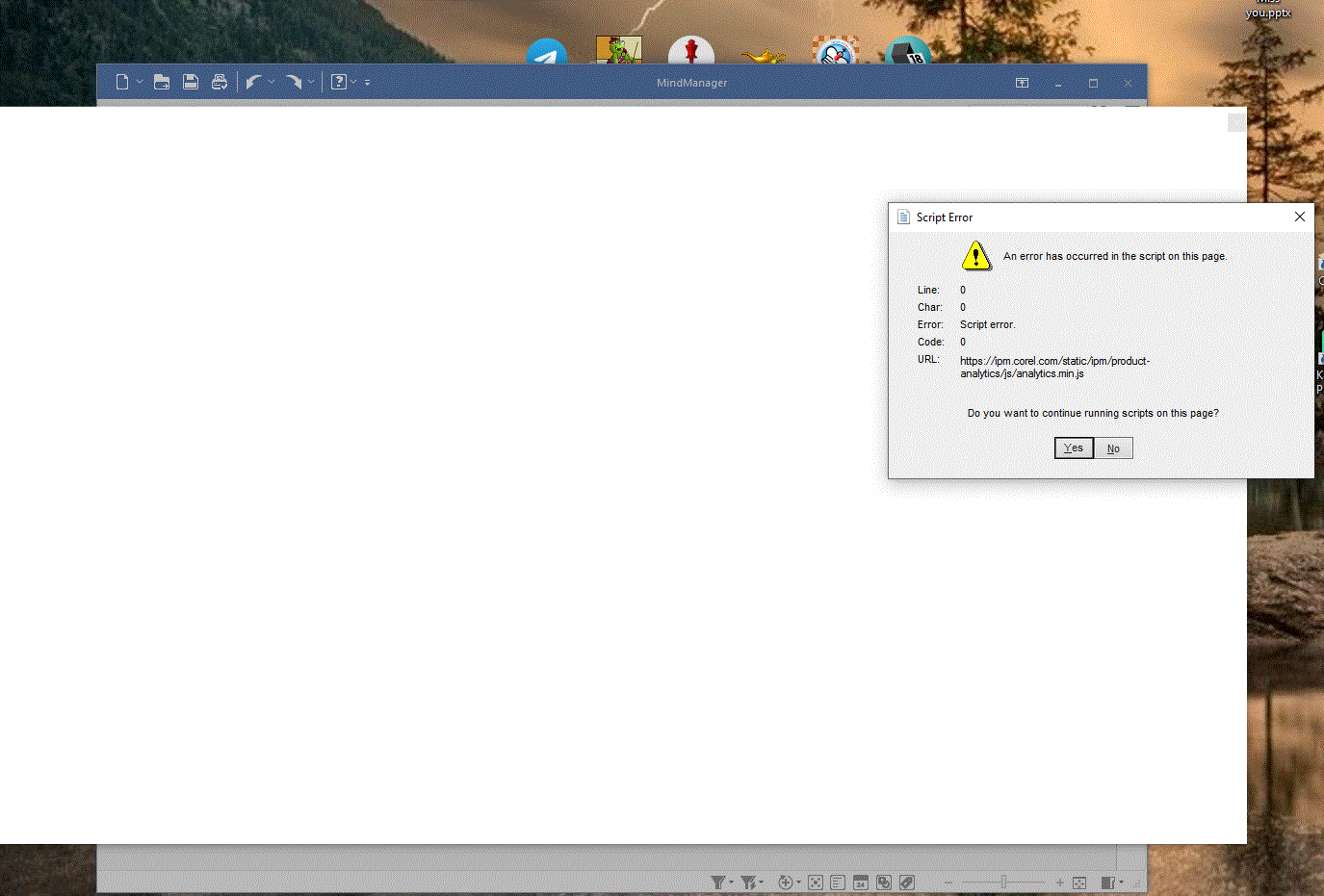Toggle ribbon display button in title bar
The image size is (1324, 896).
1022,84
